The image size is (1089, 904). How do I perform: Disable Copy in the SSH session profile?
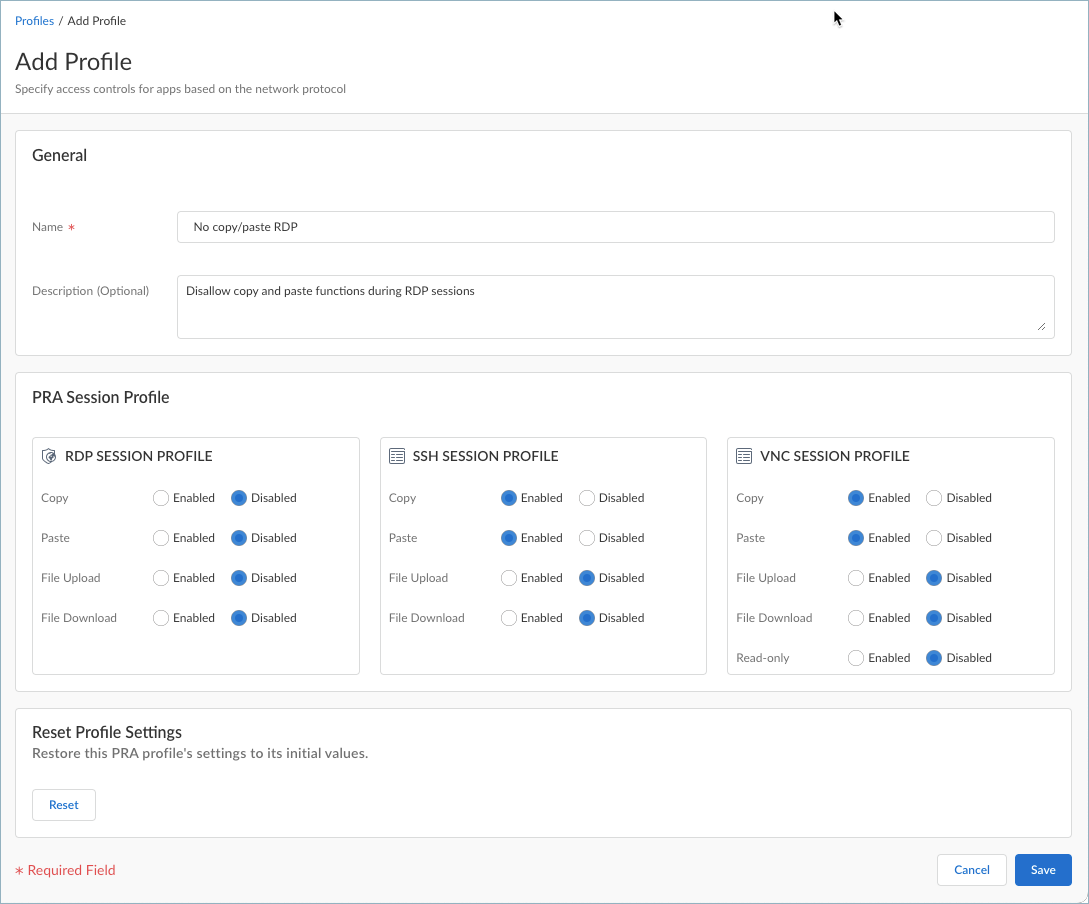(x=585, y=497)
